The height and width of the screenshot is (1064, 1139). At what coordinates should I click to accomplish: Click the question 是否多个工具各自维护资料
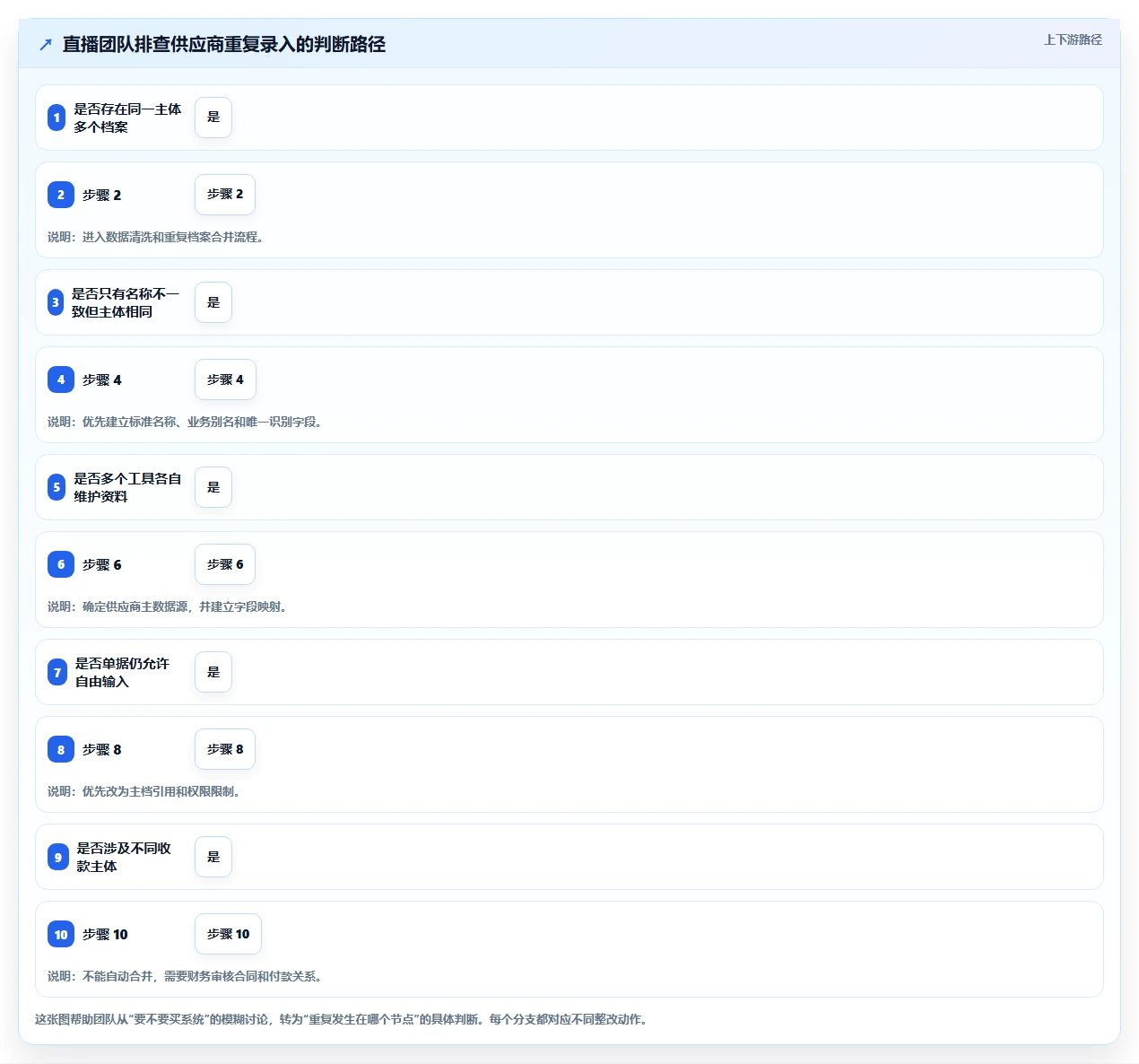[127, 487]
